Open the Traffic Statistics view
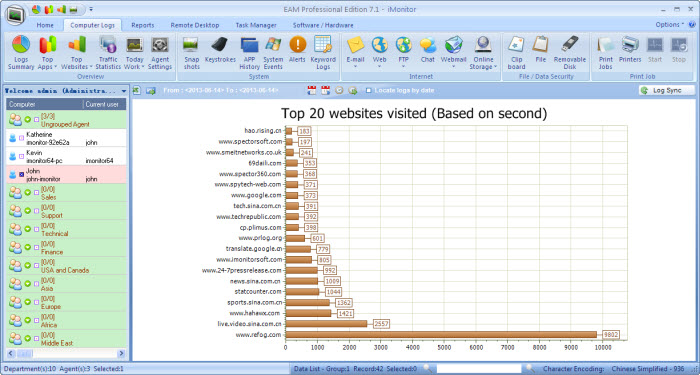Image resolution: width=700 pixels, height=375 pixels. 108,53
